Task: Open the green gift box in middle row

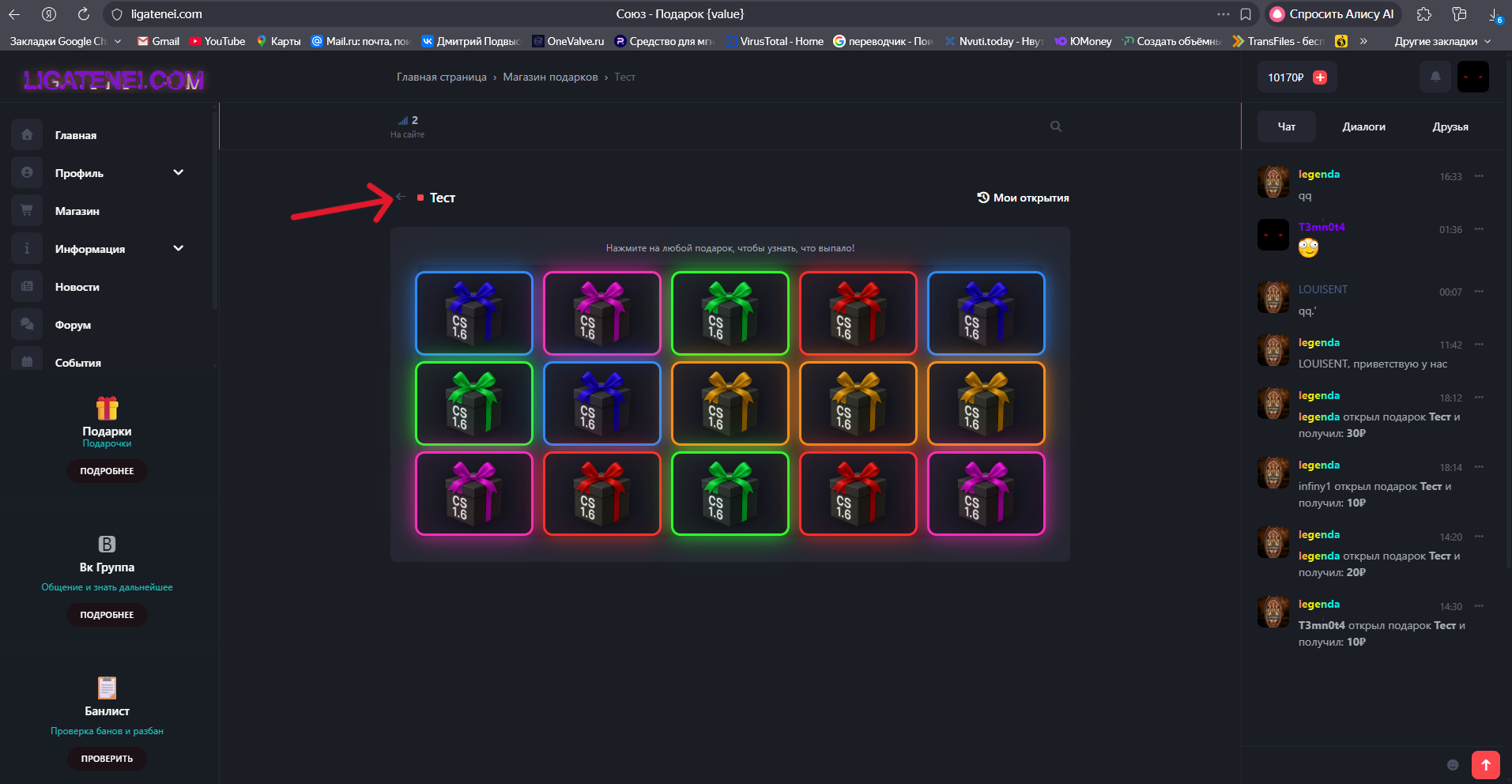Action: pyautogui.click(x=474, y=403)
